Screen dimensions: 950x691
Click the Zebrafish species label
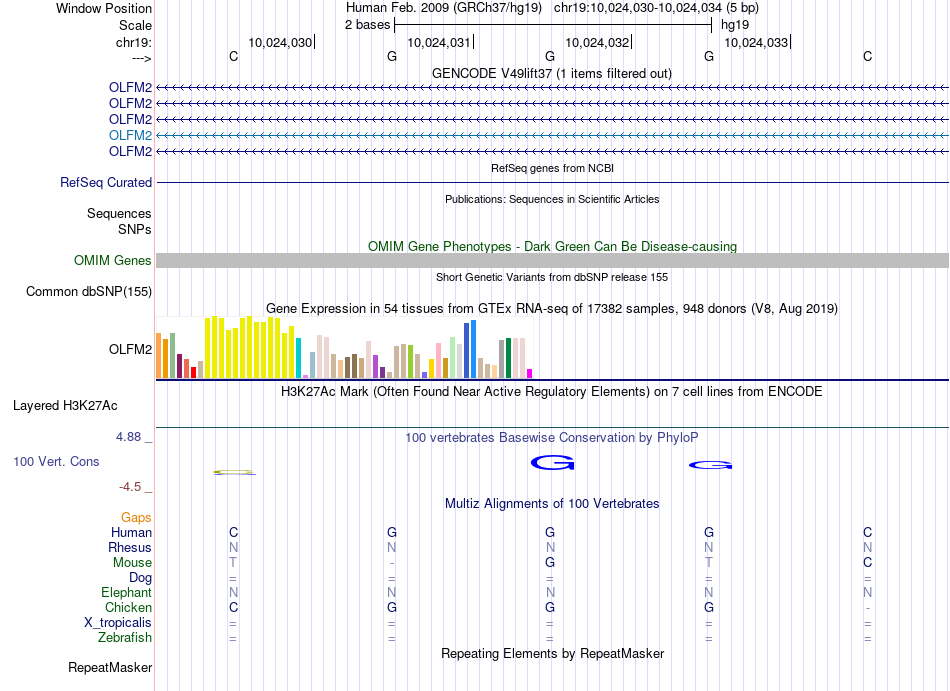(125, 637)
